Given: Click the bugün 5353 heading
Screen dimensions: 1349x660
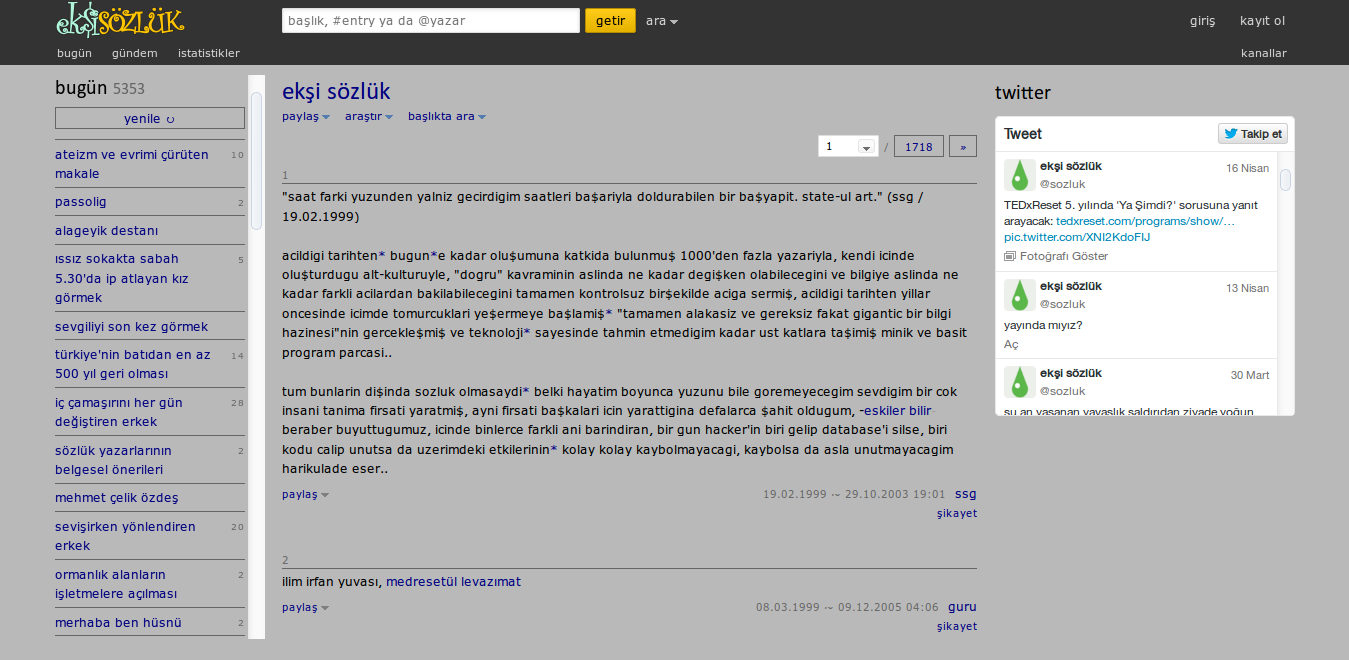Looking at the screenshot, I should 100,88.
